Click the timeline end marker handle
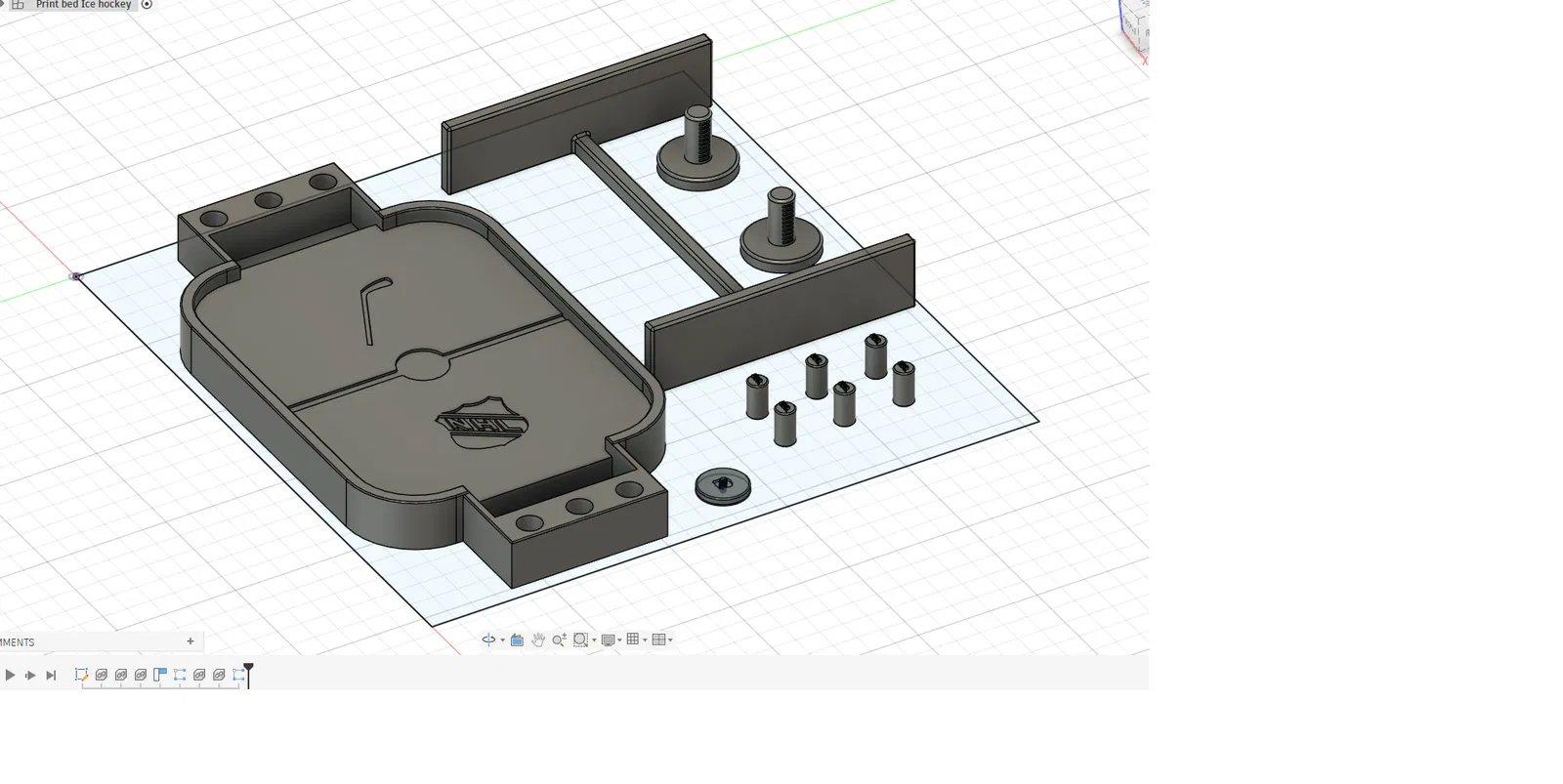The image size is (1563, 784). [248, 669]
